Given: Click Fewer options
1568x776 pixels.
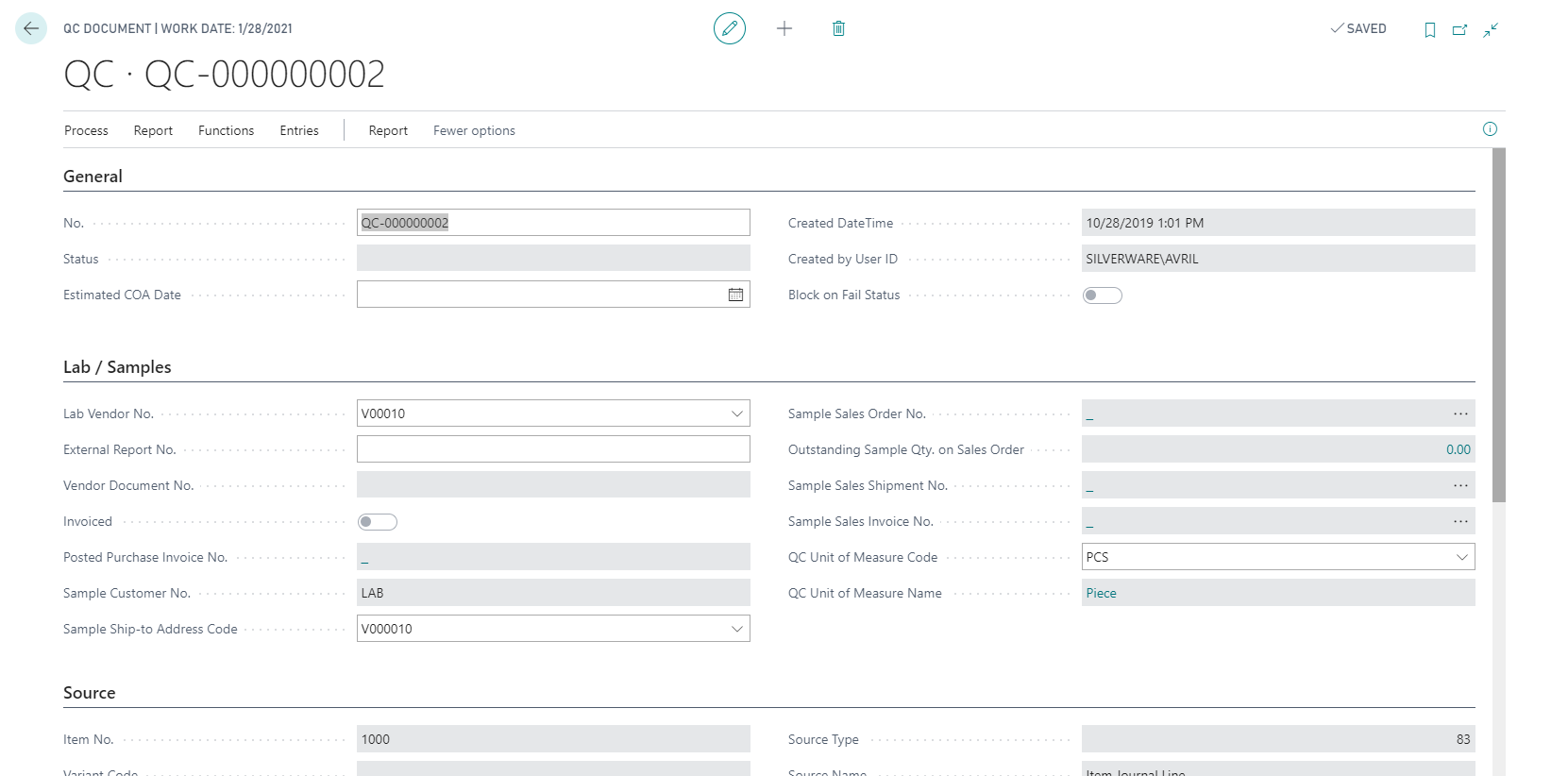Looking at the screenshot, I should click(x=474, y=130).
